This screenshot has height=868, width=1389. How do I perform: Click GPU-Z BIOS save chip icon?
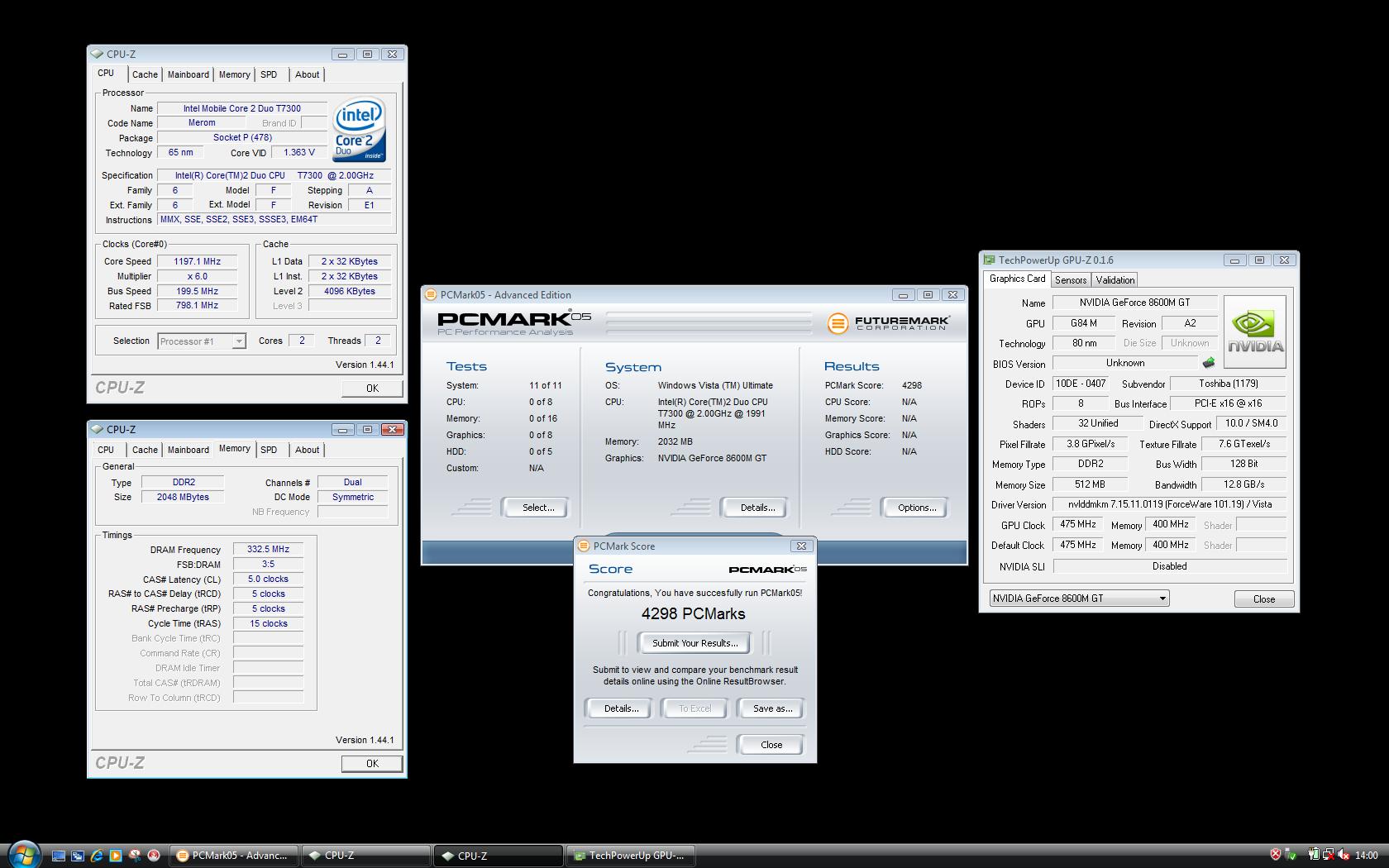[x=1208, y=362]
